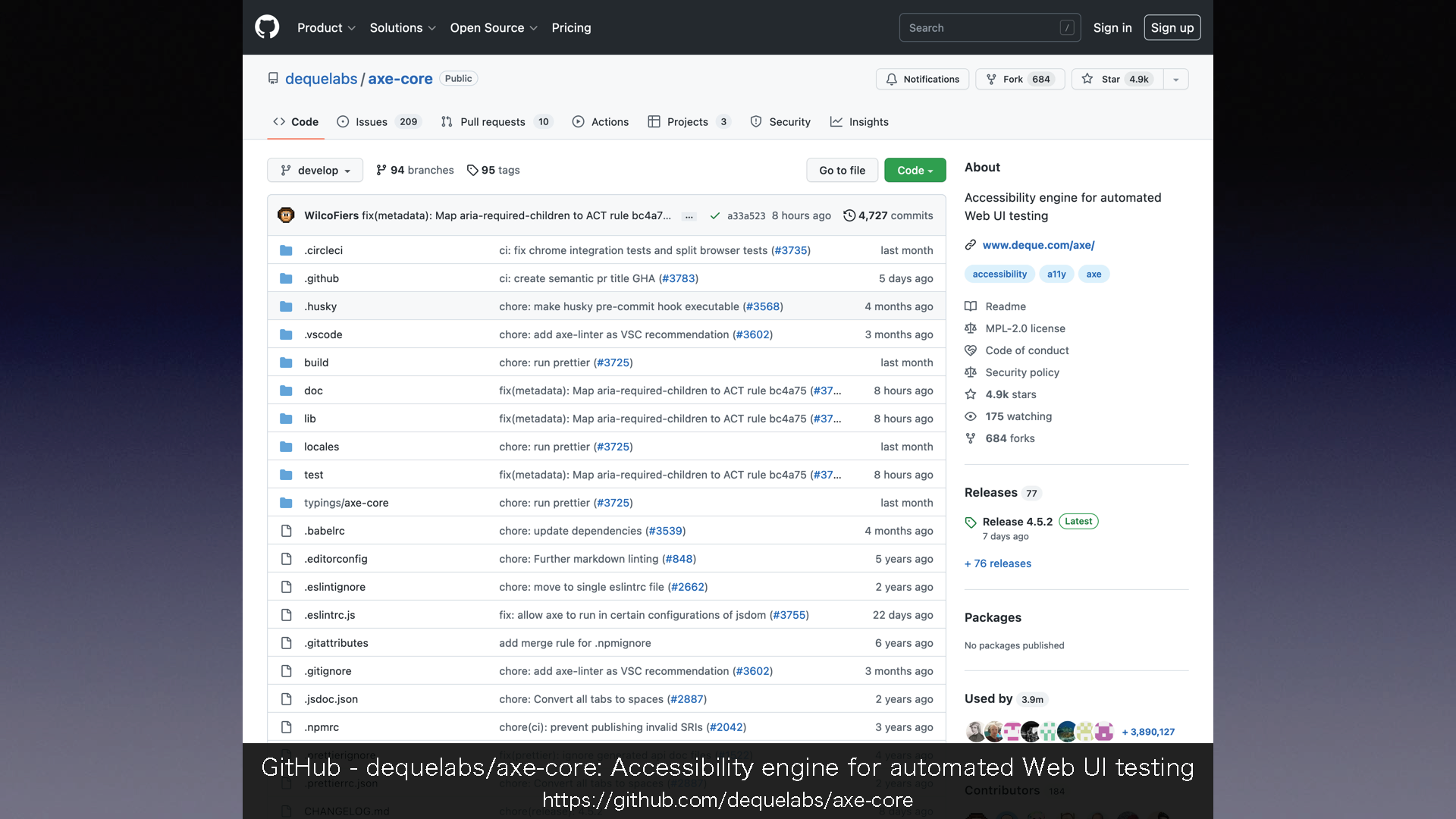
Task: Open the axe-core repository link
Action: pos(400,79)
